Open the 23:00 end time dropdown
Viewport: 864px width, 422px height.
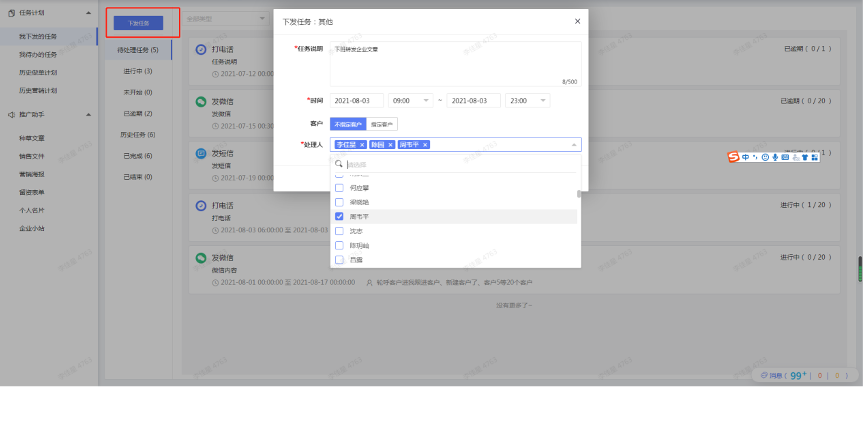[527, 101]
